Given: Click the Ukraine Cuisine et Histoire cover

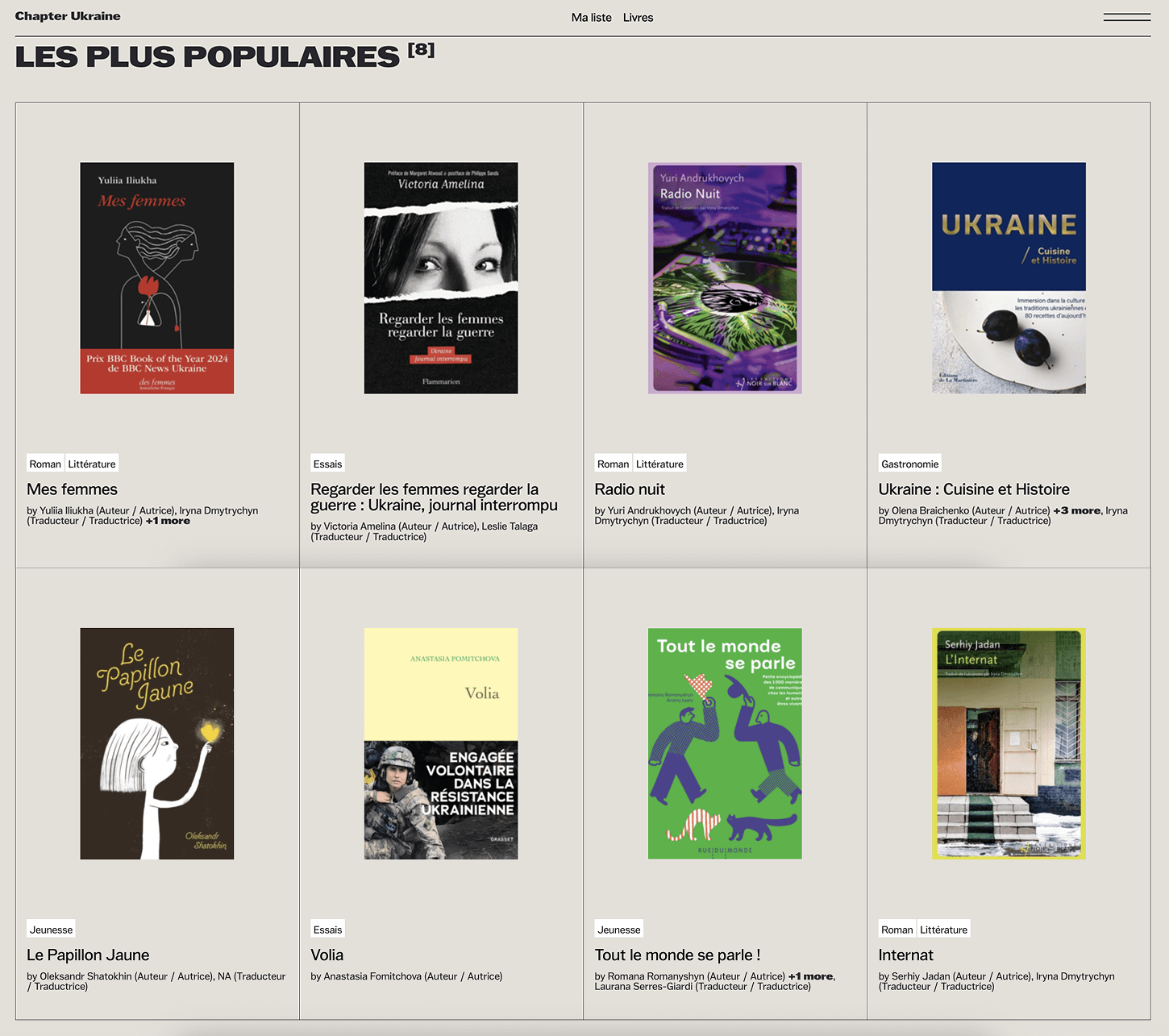Looking at the screenshot, I should pos(1009,278).
